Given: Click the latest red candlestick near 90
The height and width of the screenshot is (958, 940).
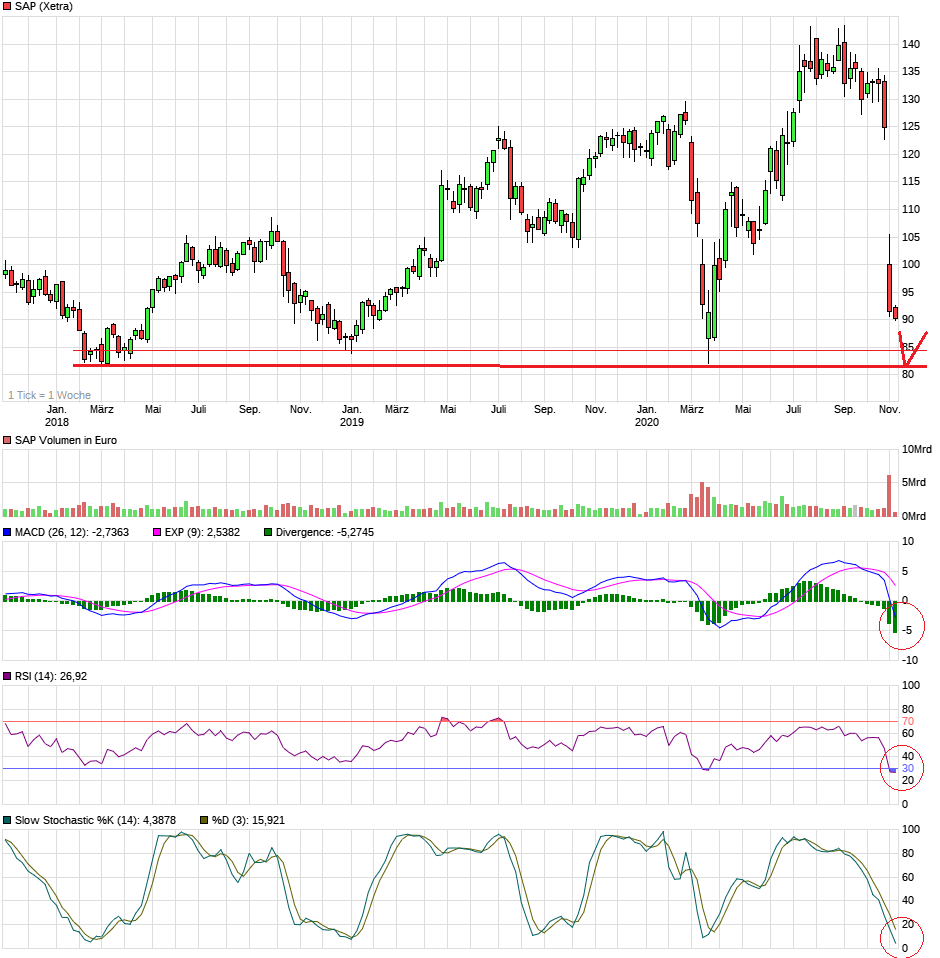Looking at the screenshot, I should click(895, 313).
